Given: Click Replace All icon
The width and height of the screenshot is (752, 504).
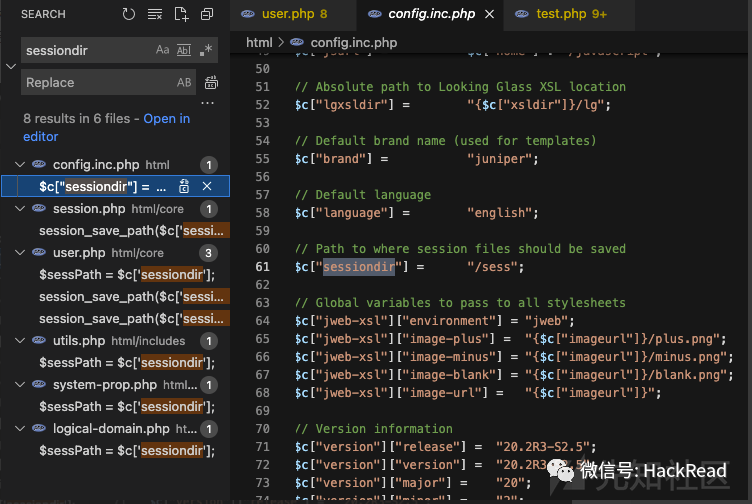Looking at the screenshot, I should [x=211, y=82].
